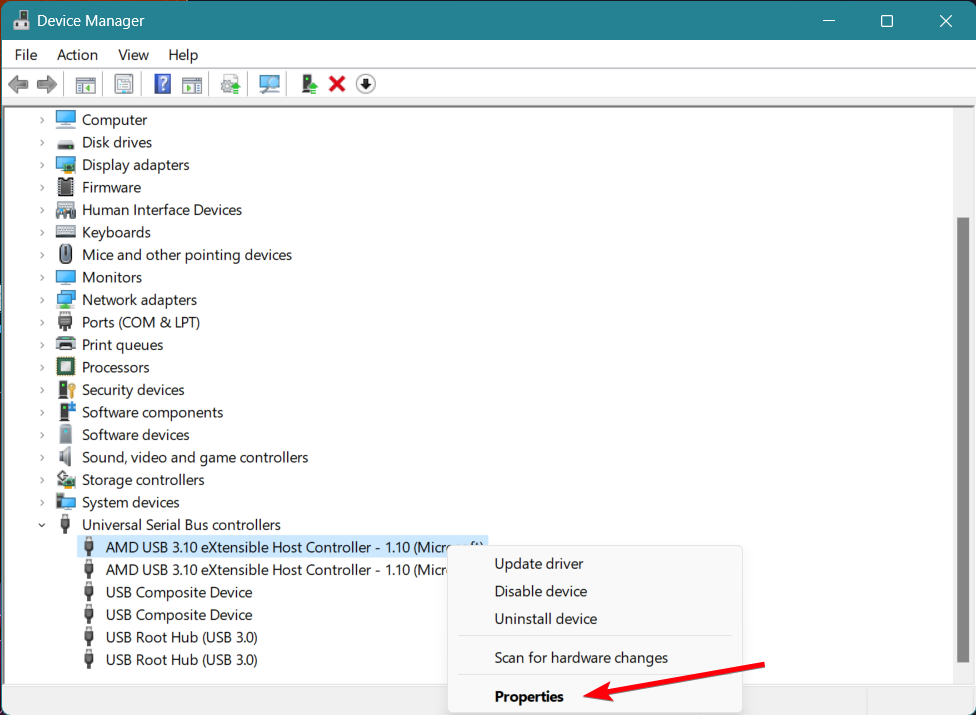Select the second AMD USB 3.10 Host Controller
The height and width of the screenshot is (715, 976).
tap(276, 570)
